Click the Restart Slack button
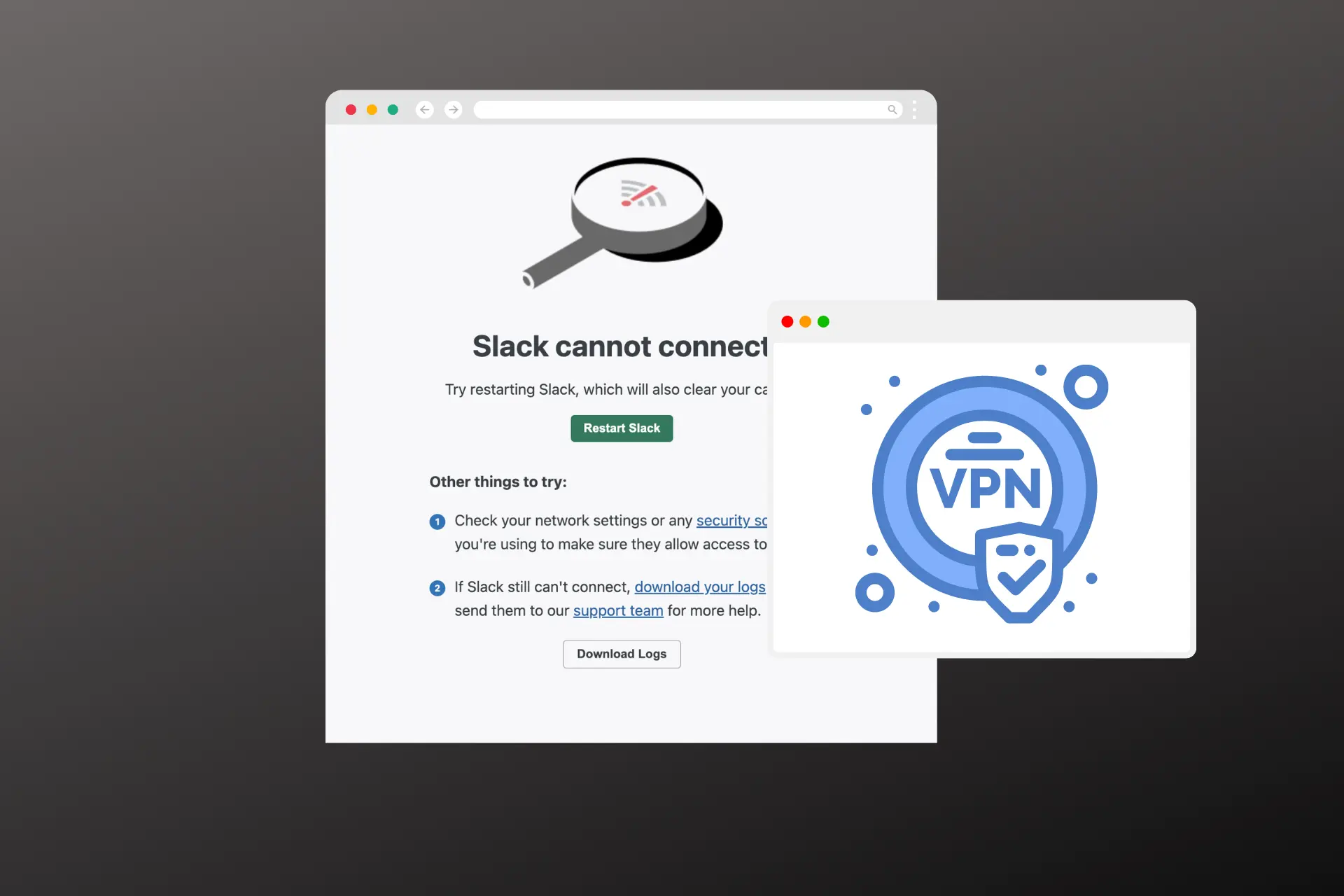The width and height of the screenshot is (1344, 896). [621, 428]
